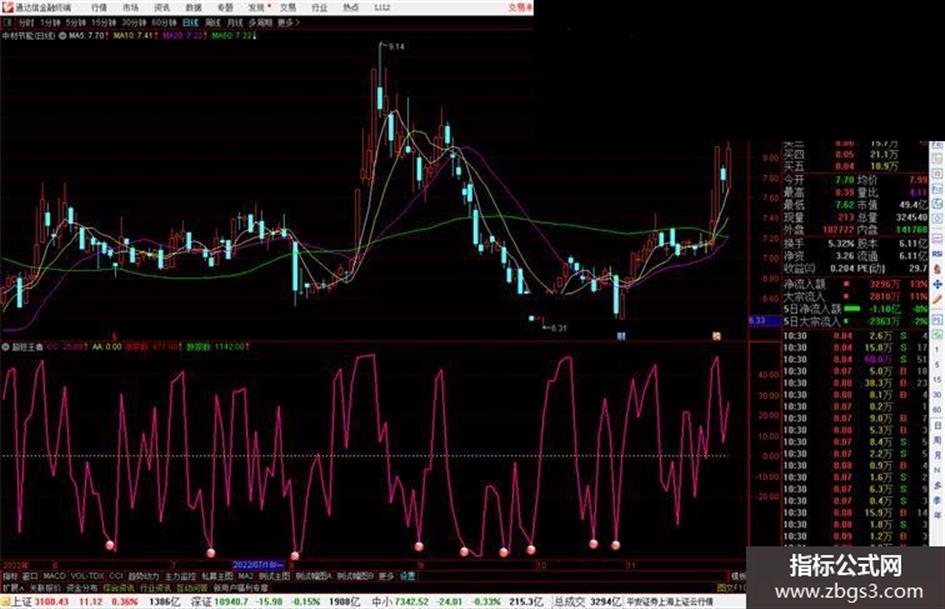Select the 15-minute shortcut in right sidebar

pos(937,379)
